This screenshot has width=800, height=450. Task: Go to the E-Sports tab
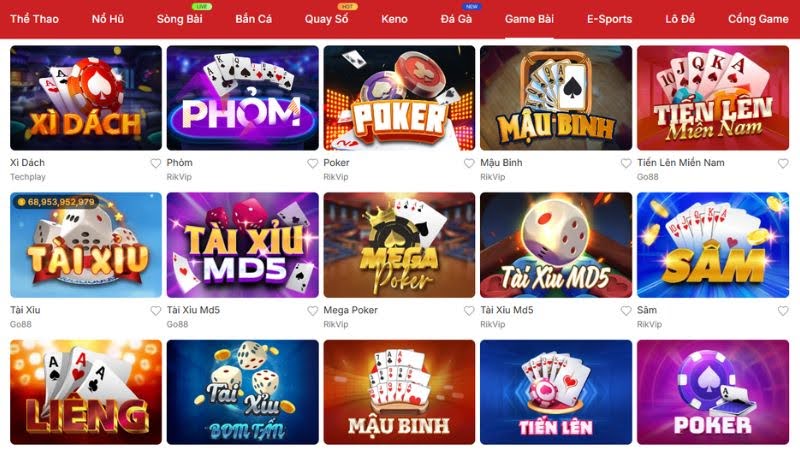click(609, 19)
